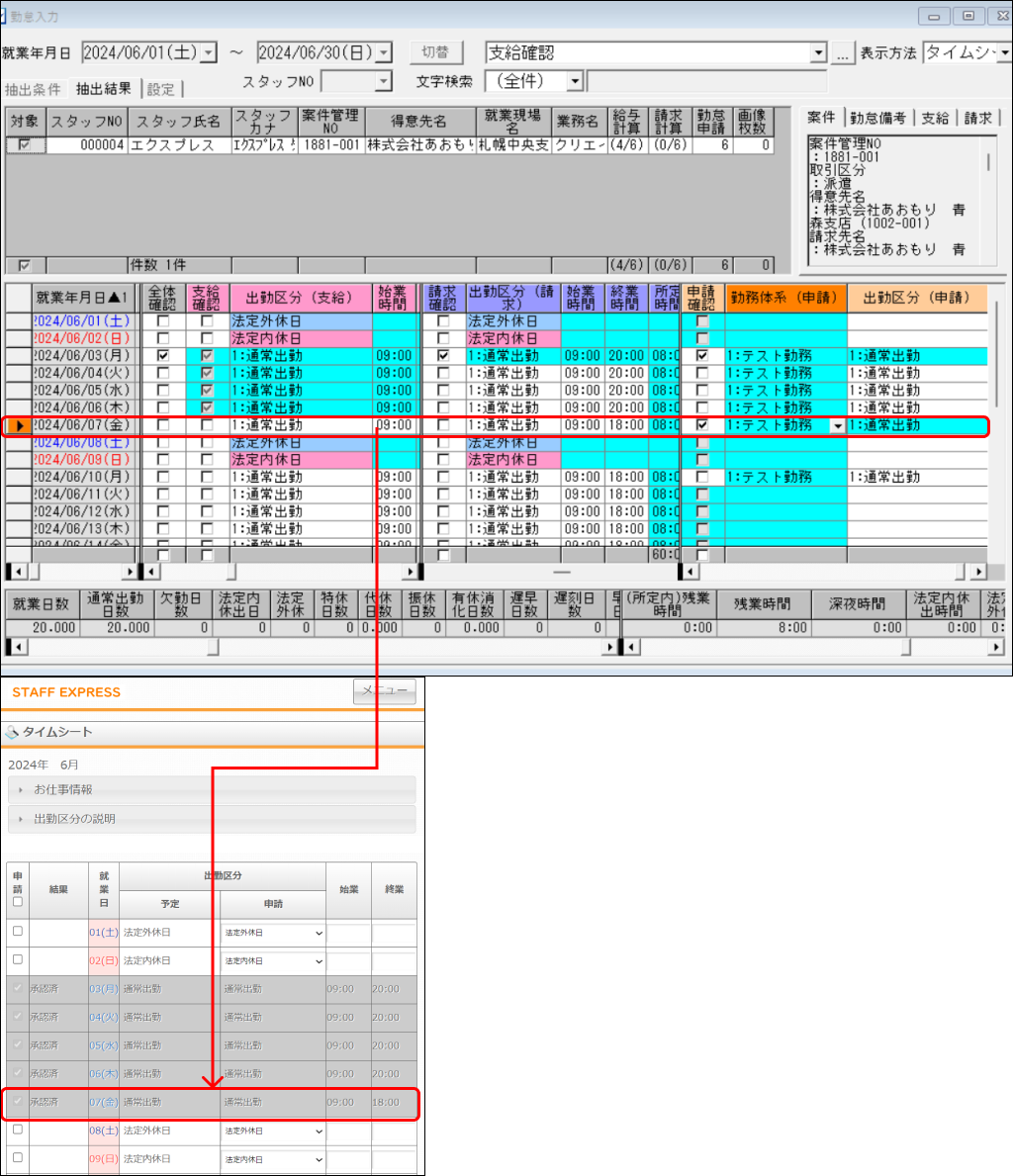
Task: Click the 残業時間 value 8:00
Action: (763, 628)
